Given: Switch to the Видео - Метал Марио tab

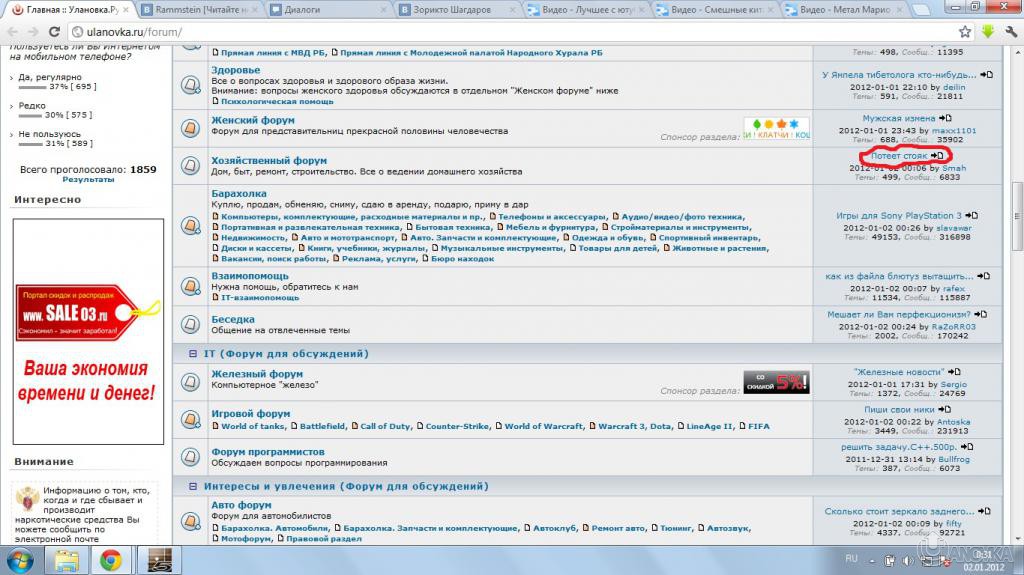Looking at the screenshot, I should [843, 10].
